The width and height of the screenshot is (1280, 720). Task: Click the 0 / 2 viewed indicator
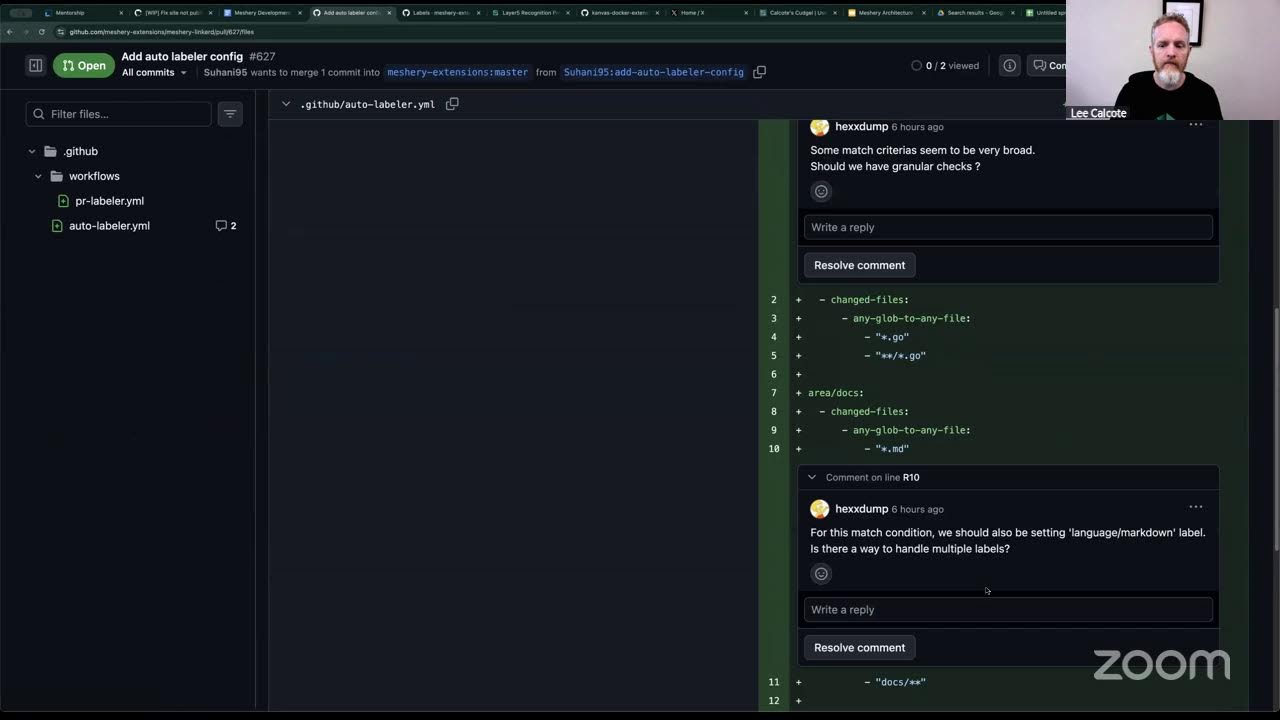coord(945,66)
